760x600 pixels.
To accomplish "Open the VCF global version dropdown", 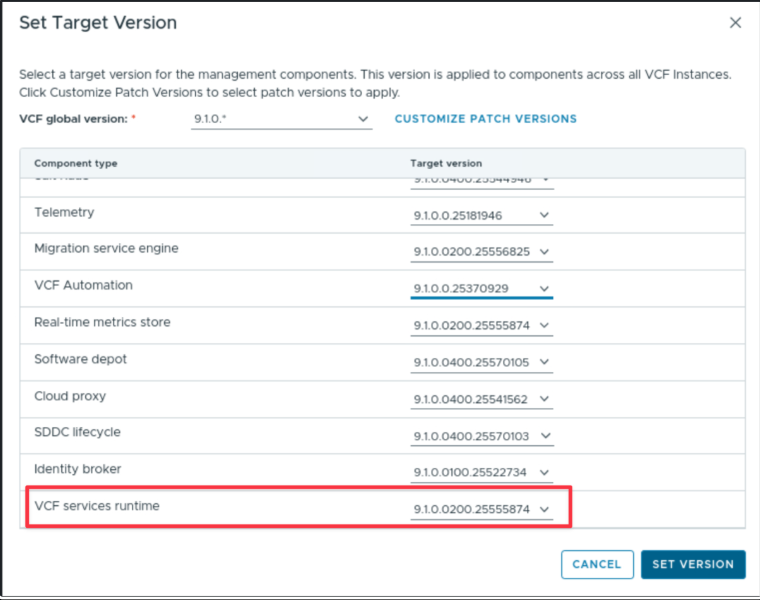I will [281, 119].
